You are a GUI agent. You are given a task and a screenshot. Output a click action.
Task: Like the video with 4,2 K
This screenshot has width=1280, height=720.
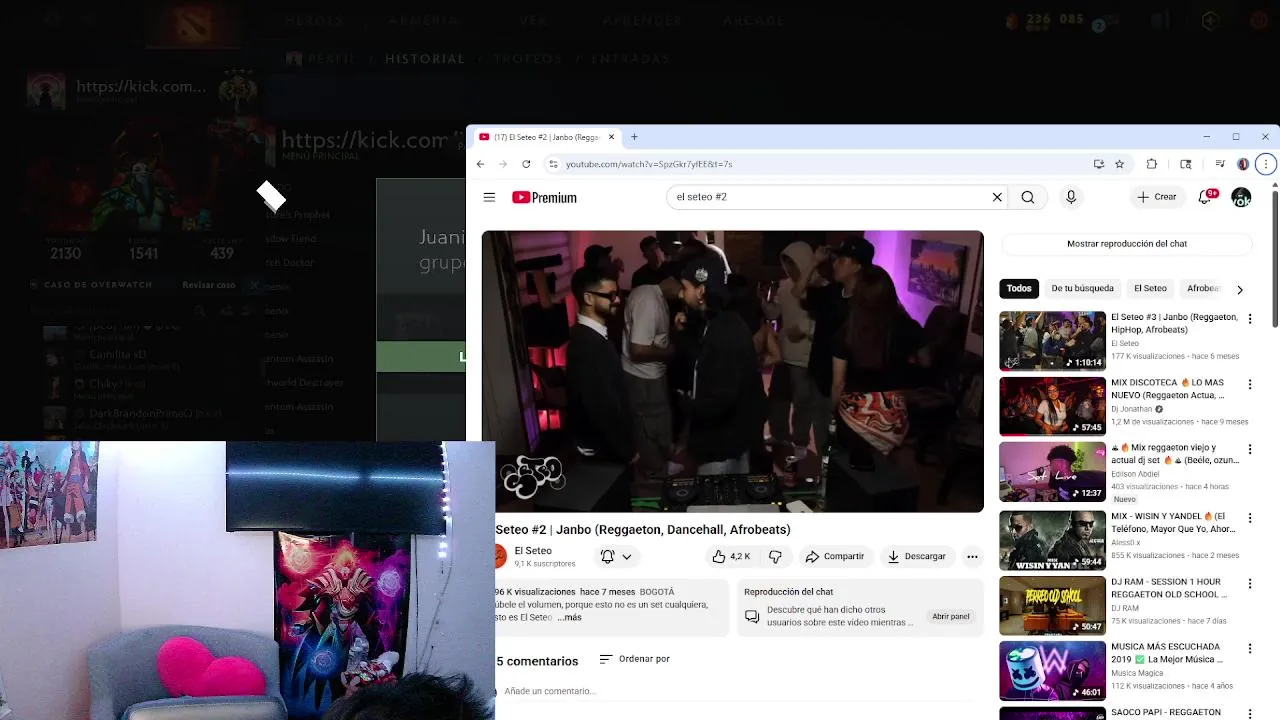click(731, 556)
